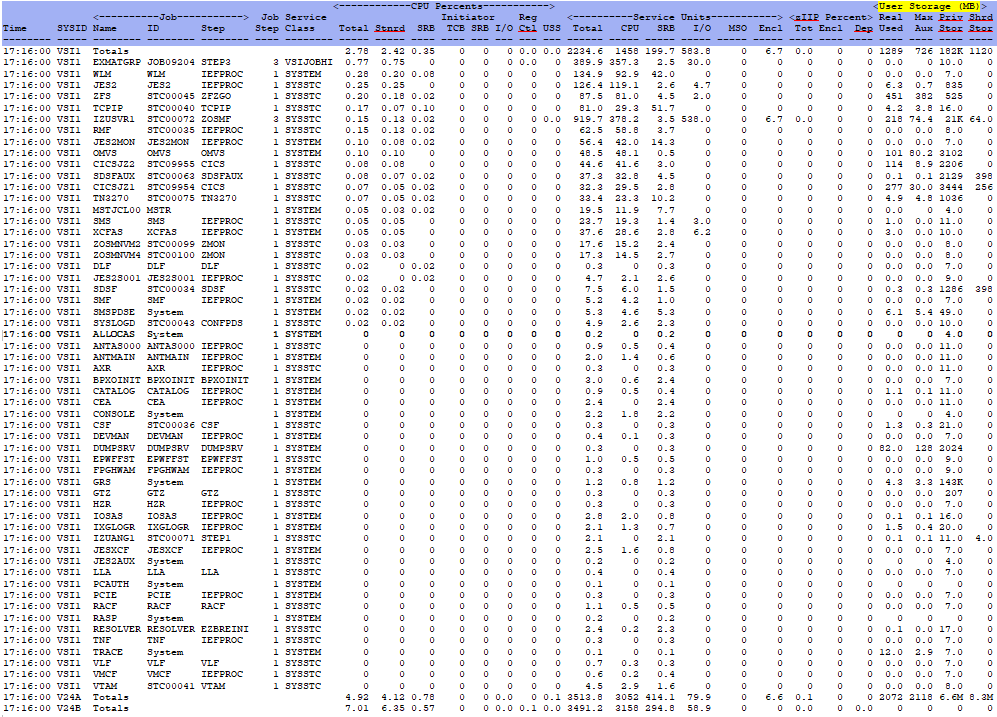Click the Service Class column header
Screen dimensions: 997x717
click(x=305, y=24)
